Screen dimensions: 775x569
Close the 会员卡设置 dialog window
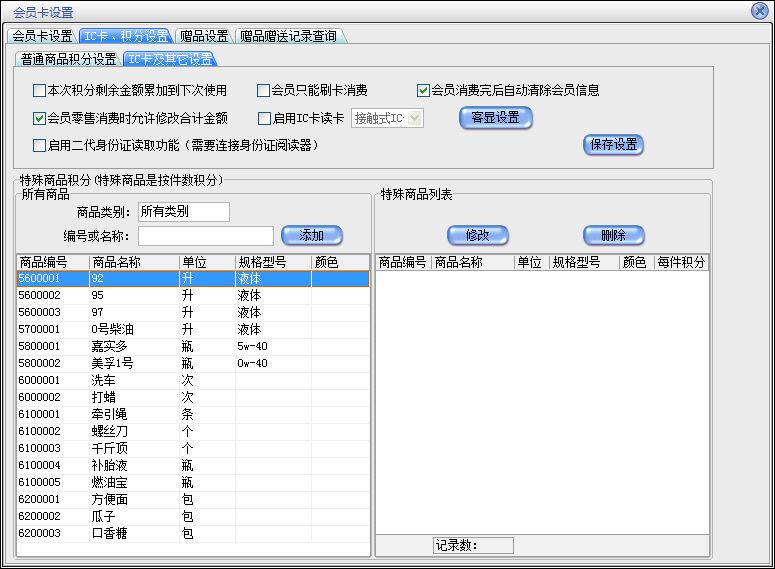[759, 11]
